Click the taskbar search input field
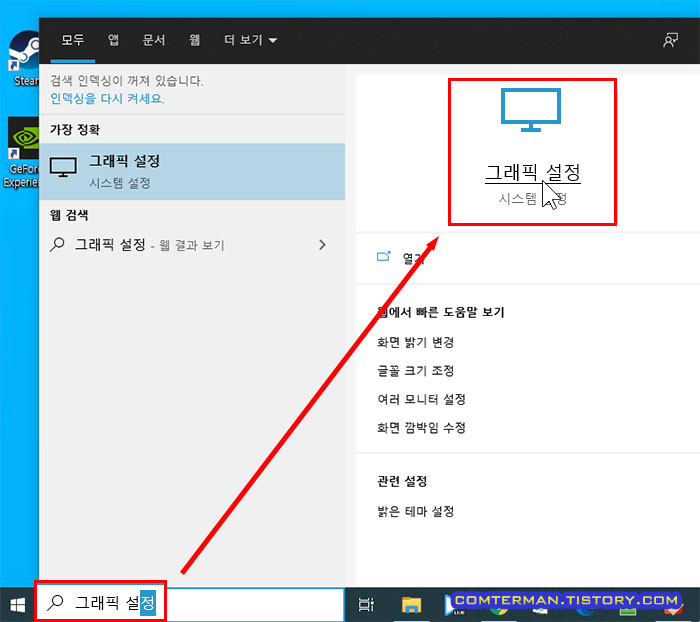This screenshot has width=700, height=622. (191, 604)
